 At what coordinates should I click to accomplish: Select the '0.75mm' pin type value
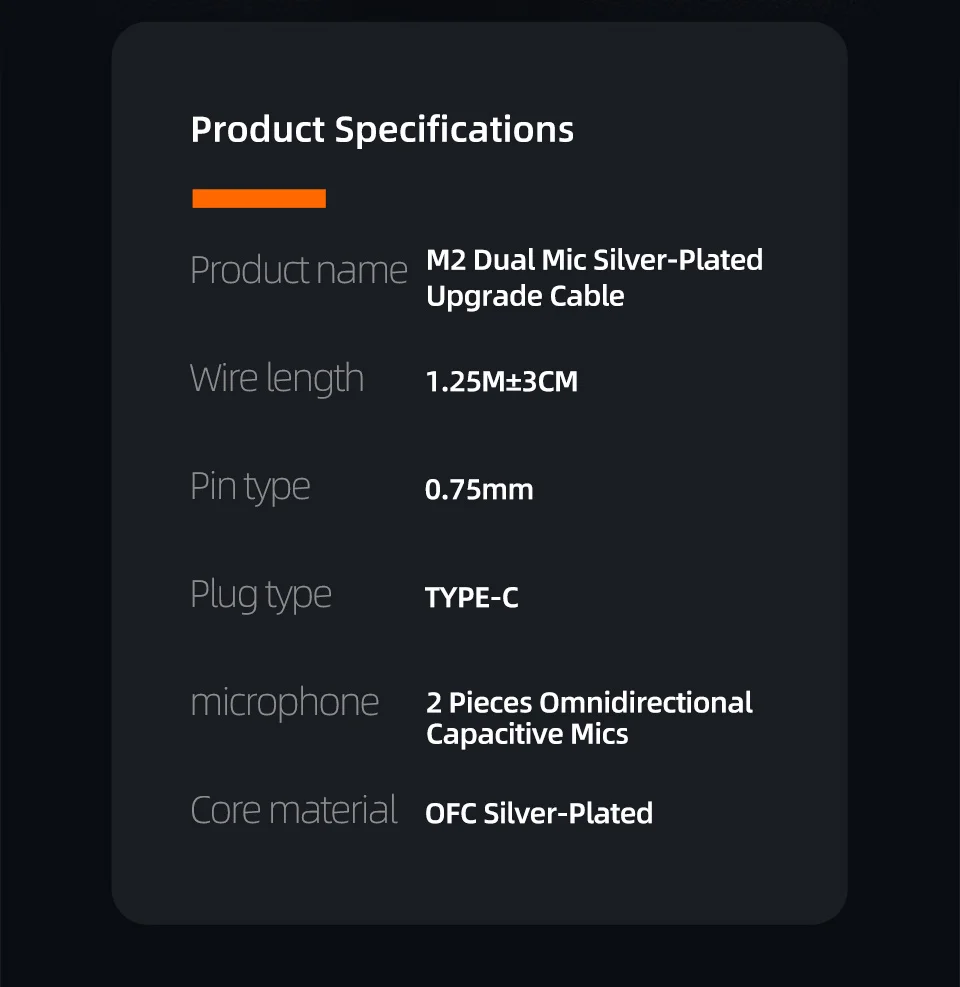point(479,490)
